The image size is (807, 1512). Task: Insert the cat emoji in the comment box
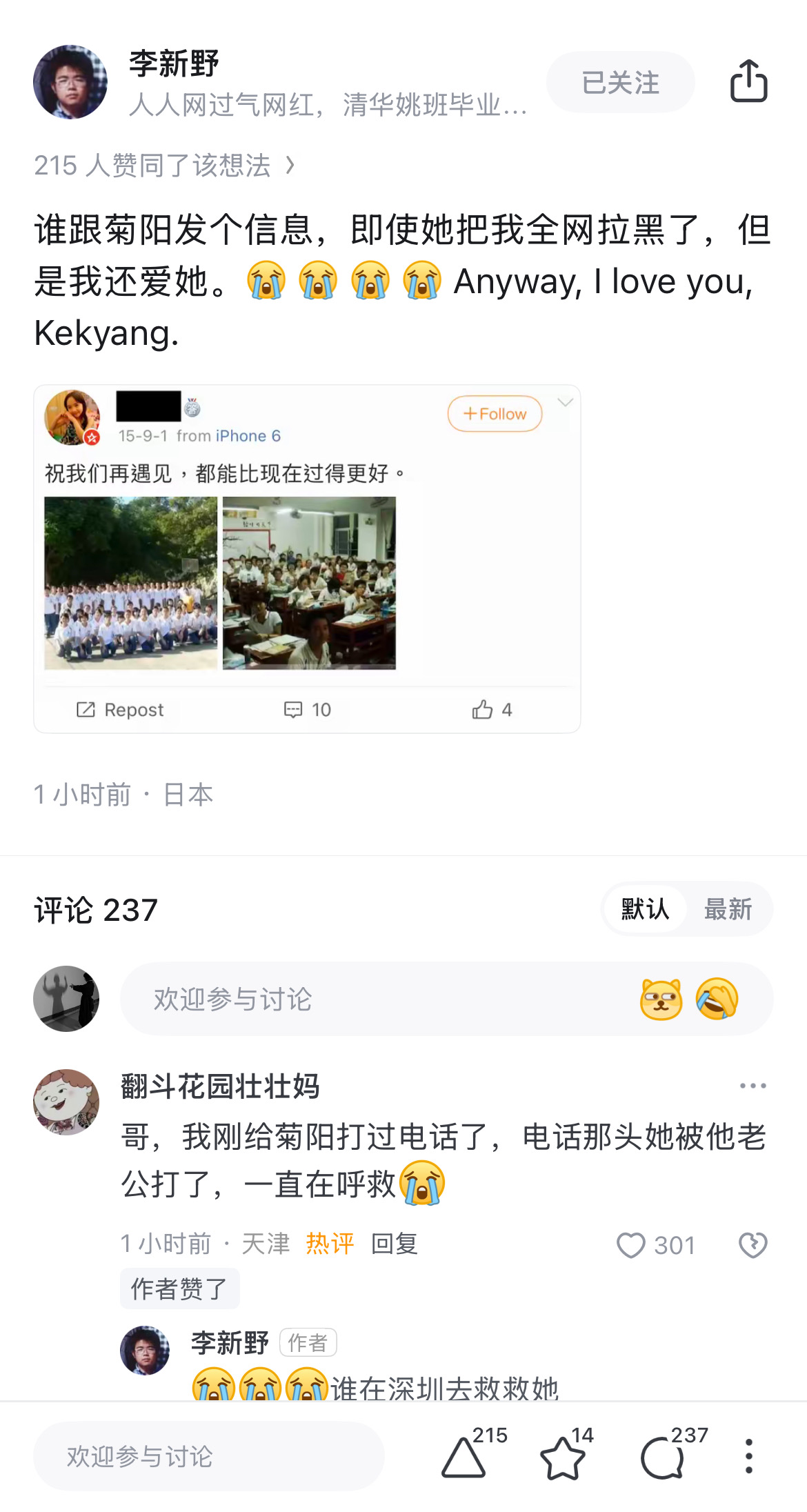pyautogui.click(x=661, y=999)
